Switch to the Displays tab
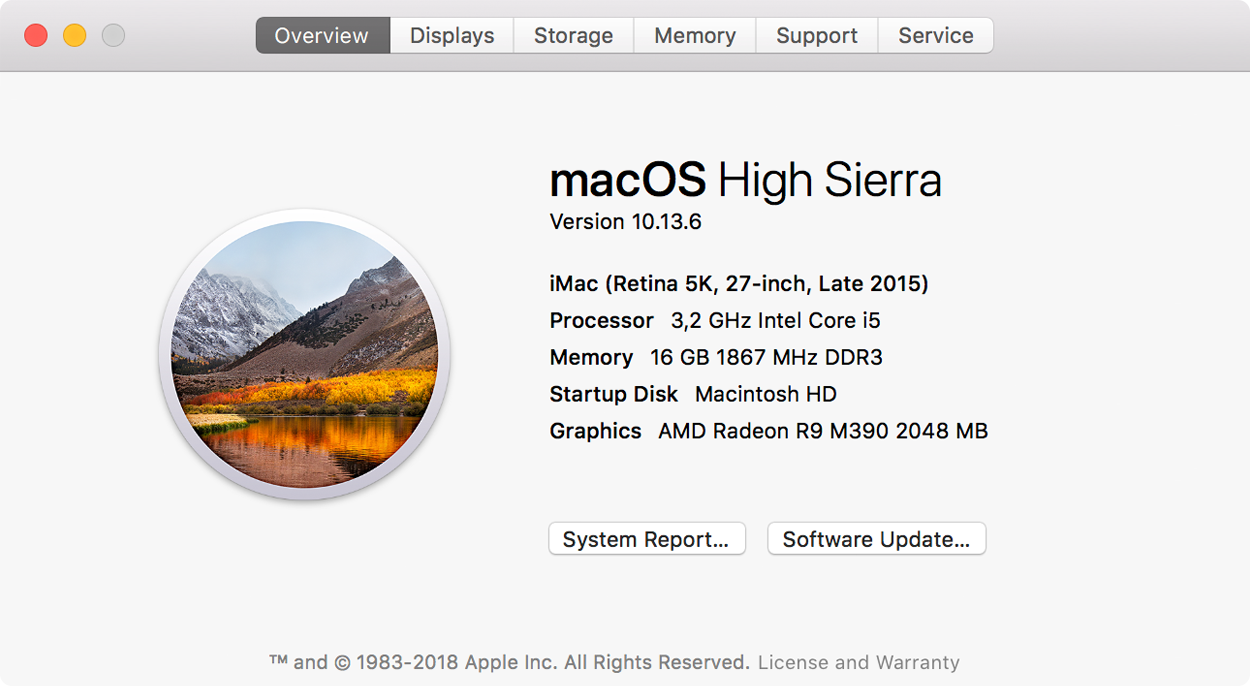This screenshot has height=686, width=1250. coord(452,35)
